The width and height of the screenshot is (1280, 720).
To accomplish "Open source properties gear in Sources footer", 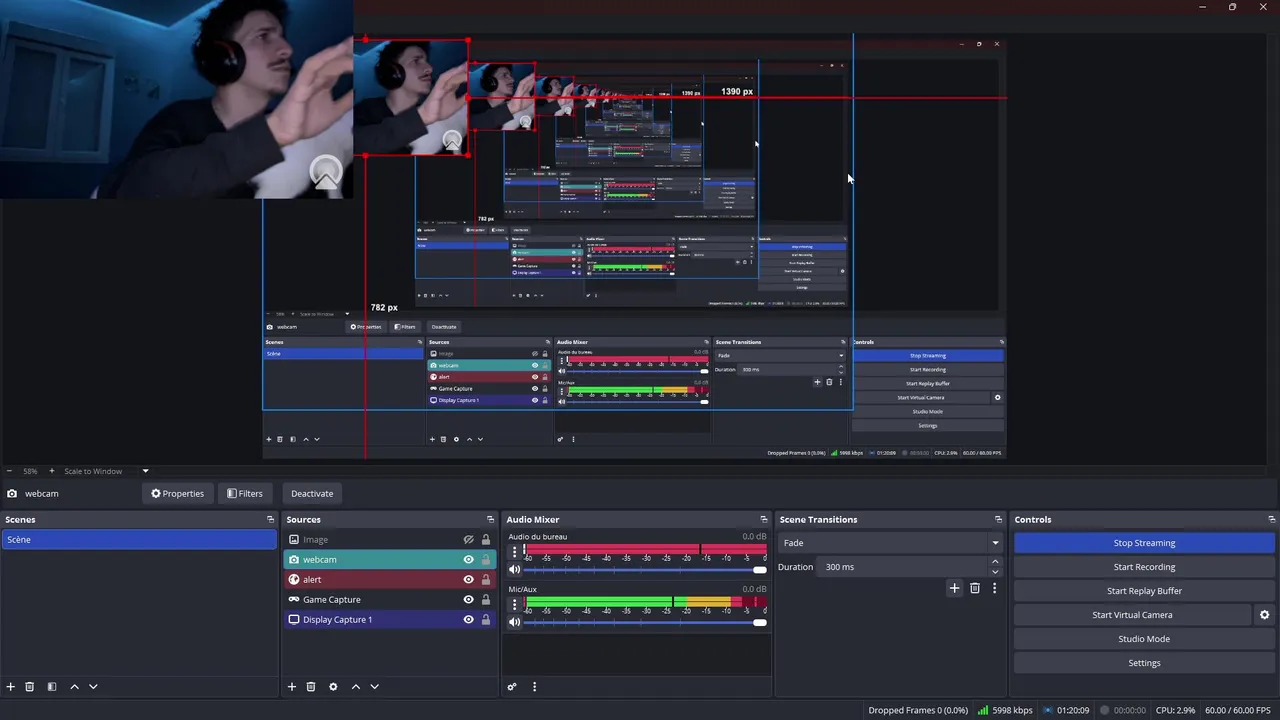I will pyautogui.click(x=333, y=687).
